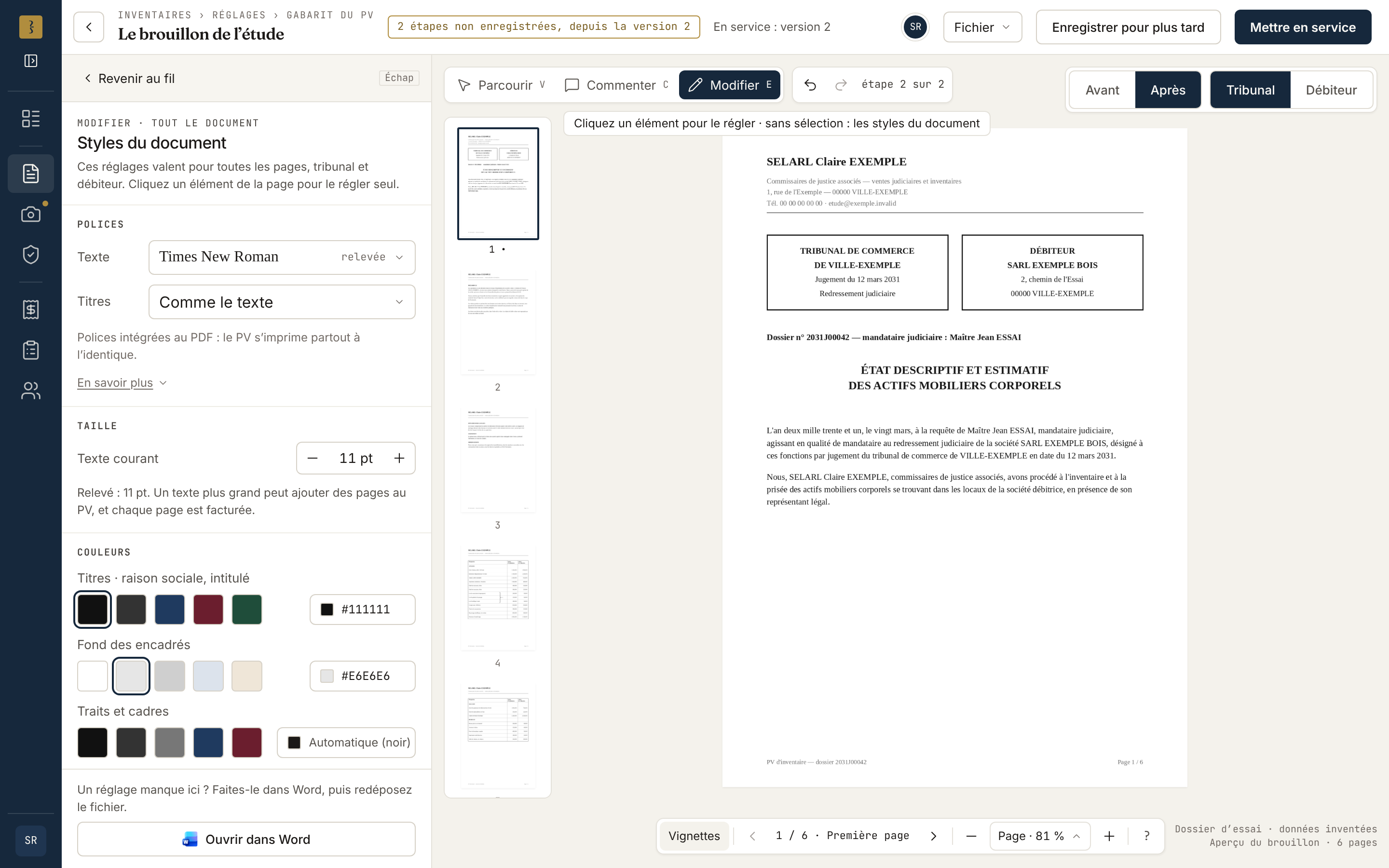The image size is (1389, 868).
Task: Click Revenir au fil
Action: [129, 78]
